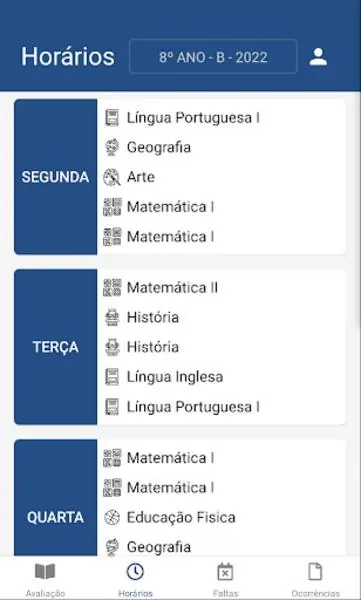Tap the Língua Inglesa book icon
Screen dimensions: 361x600
click(112, 377)
